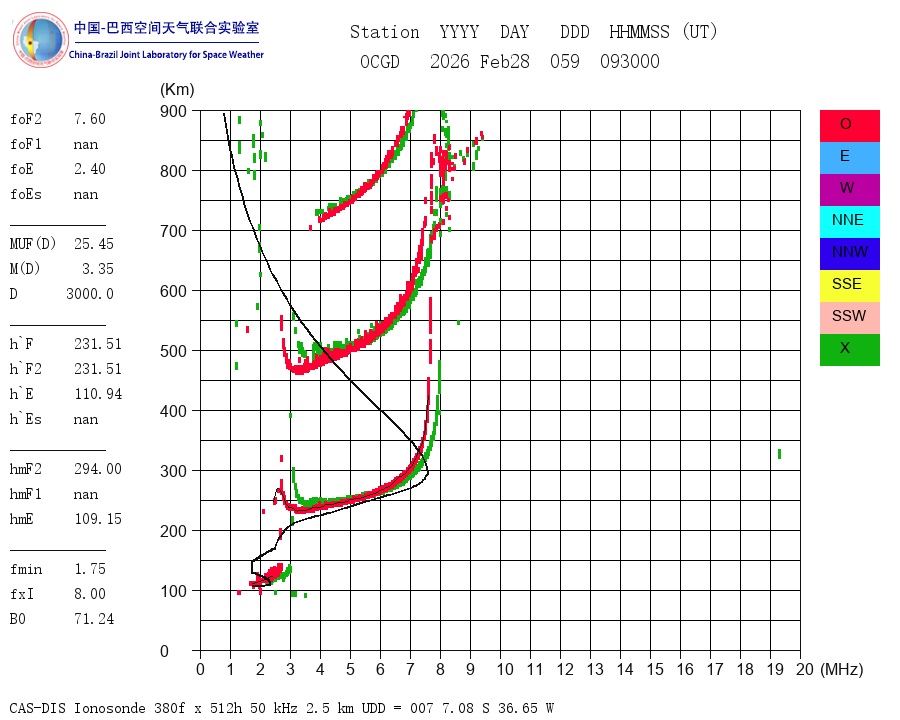Click the foF2 value 7.60
The width and height of the screenshot is (900, 720).
[x=90, y=119]
